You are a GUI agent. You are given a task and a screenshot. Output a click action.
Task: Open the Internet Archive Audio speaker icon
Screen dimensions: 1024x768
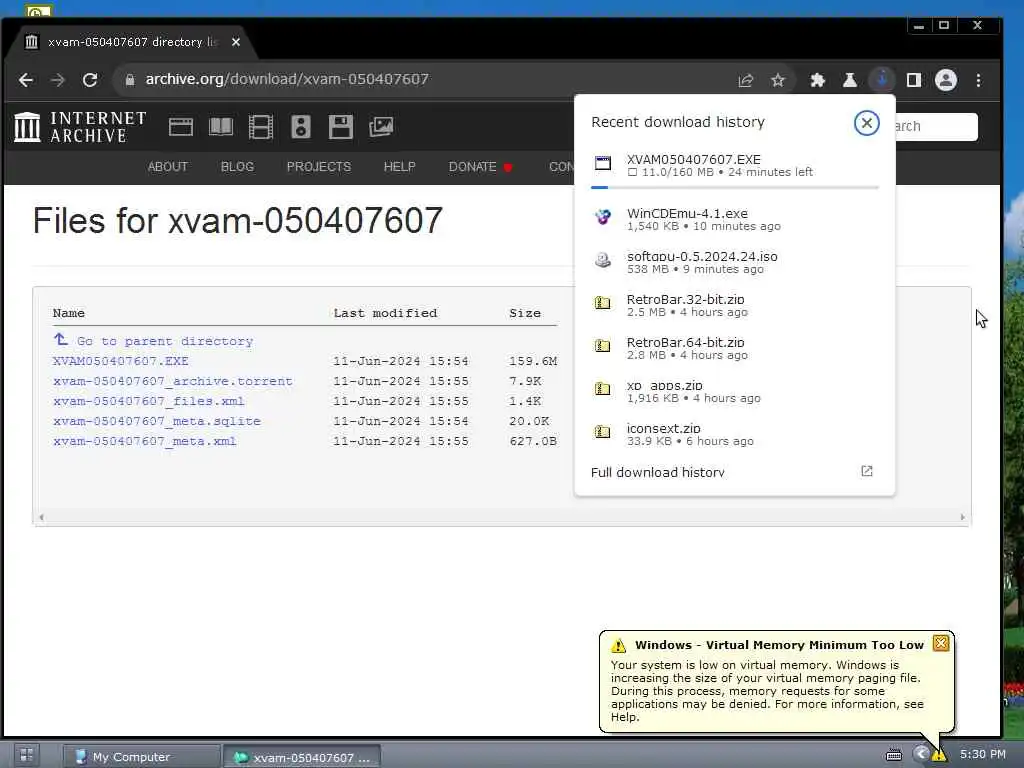point(300,127)
